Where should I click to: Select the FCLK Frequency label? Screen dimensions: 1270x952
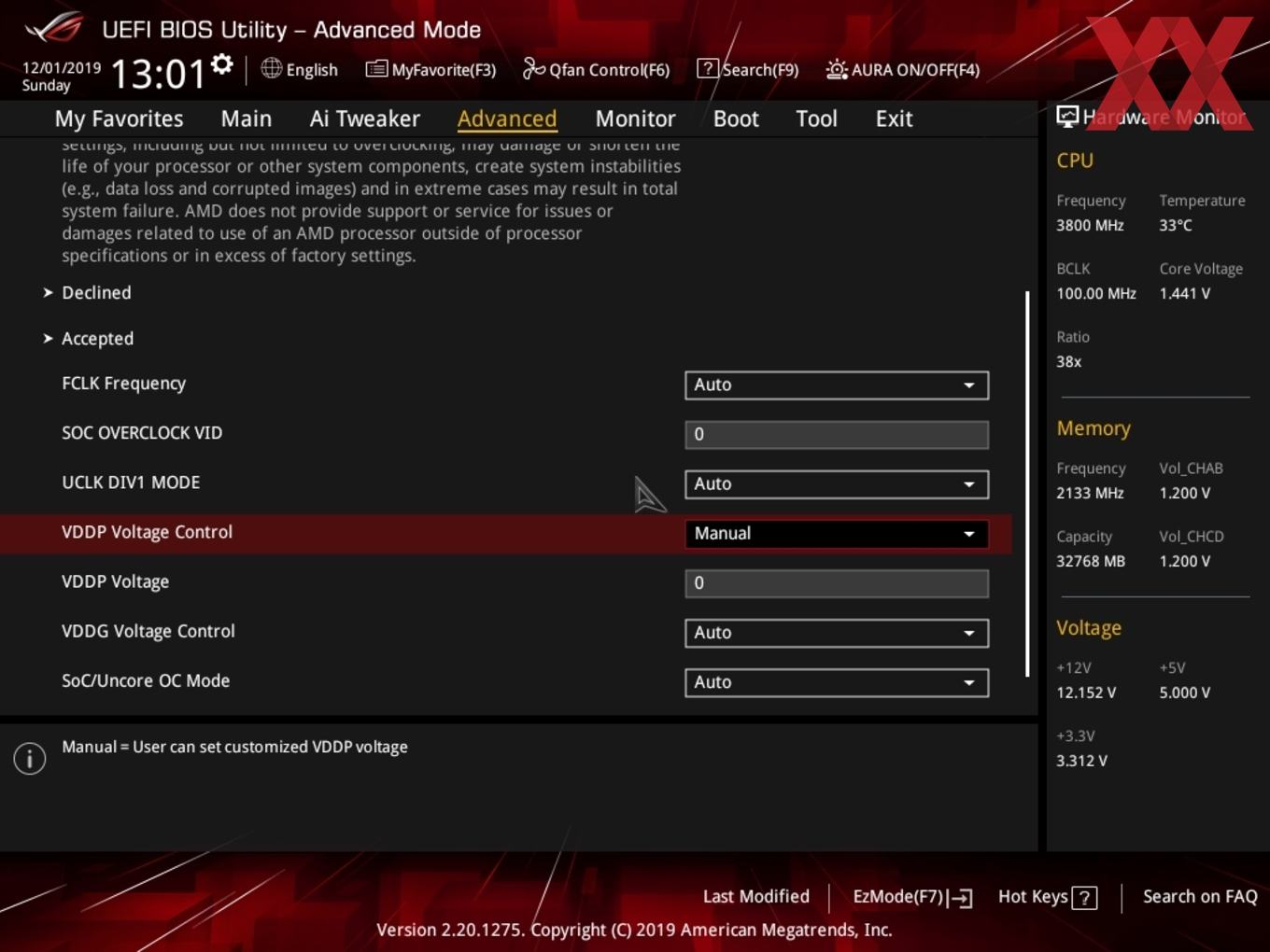[123, 384]
